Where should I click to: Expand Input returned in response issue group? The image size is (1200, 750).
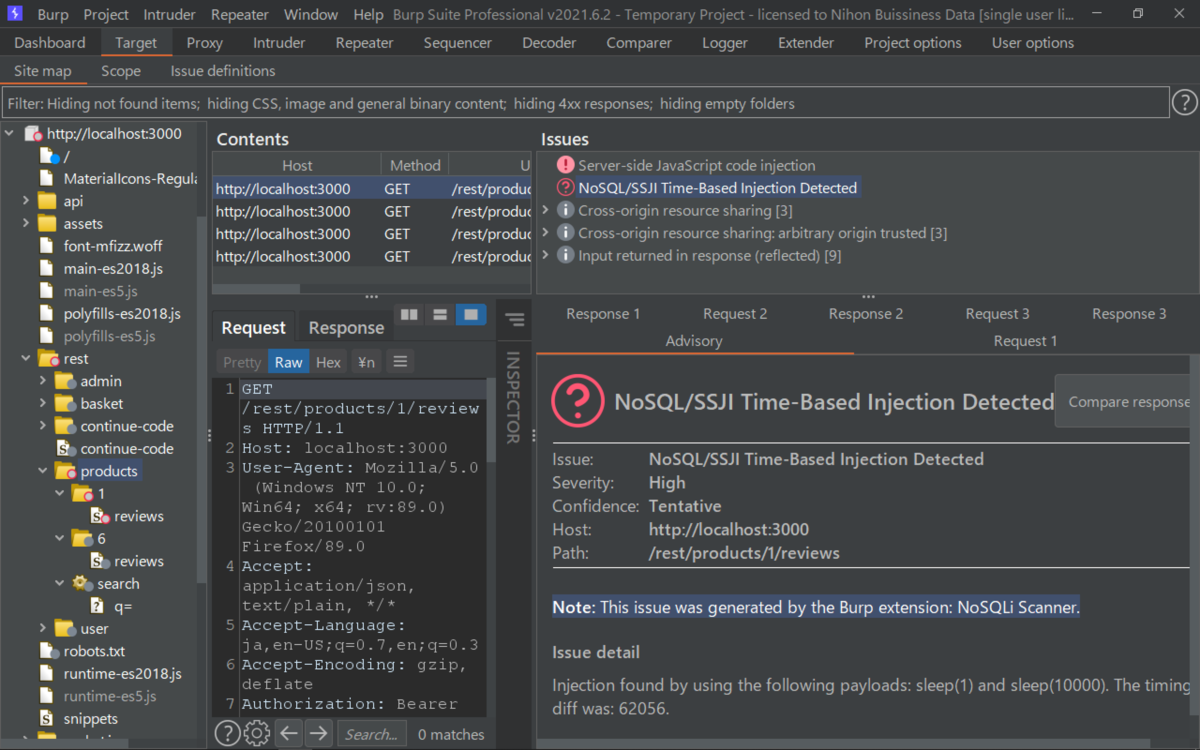[545, 255]
